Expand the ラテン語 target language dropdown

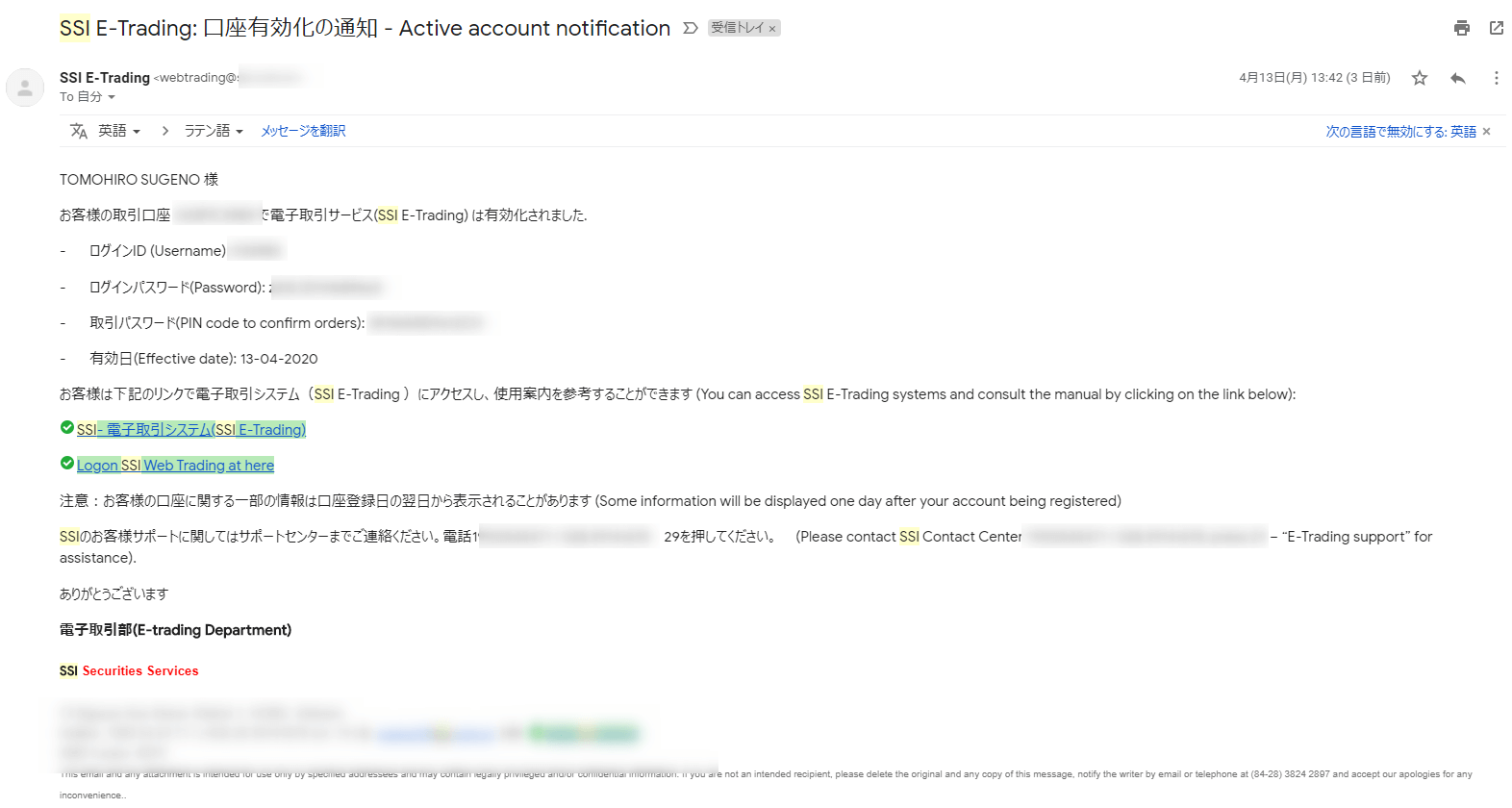coord(214,131)
